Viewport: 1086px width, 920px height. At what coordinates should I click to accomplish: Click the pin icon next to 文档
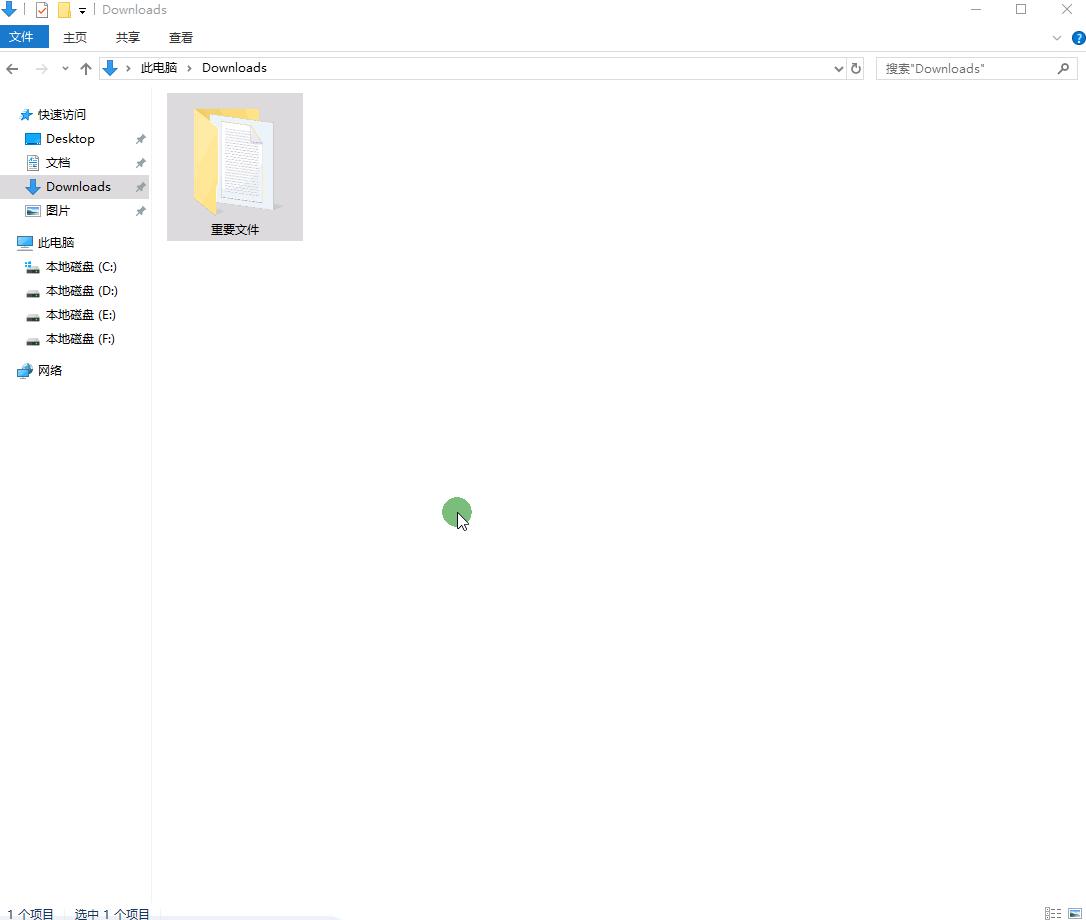(x=141, y=163)
